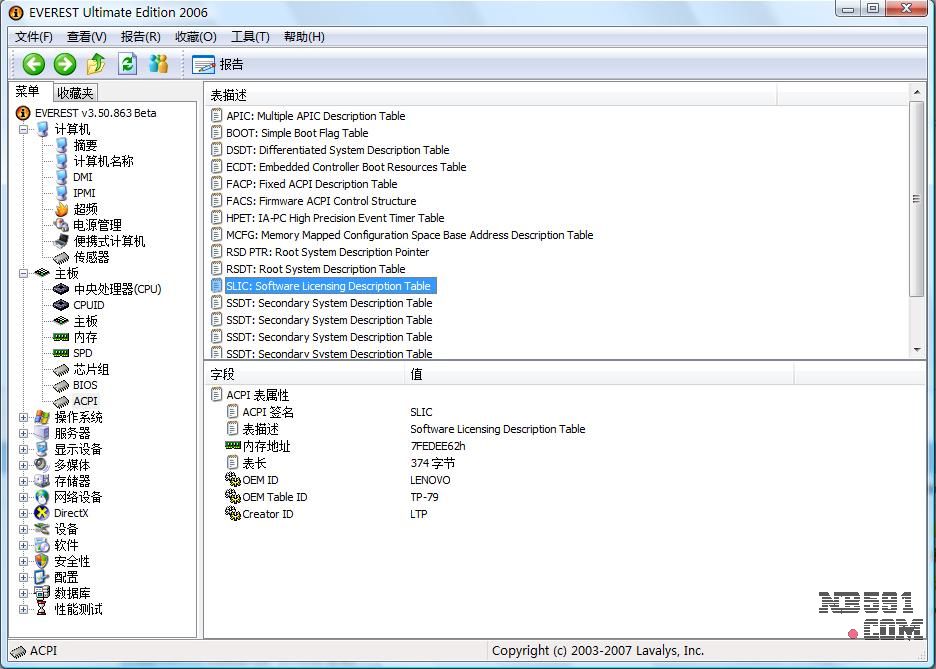The height and width of the screenshot is (669, 936).
Task: Collapse the 主板 tree node
Action: pyautogui.click(x=24, y=273)
